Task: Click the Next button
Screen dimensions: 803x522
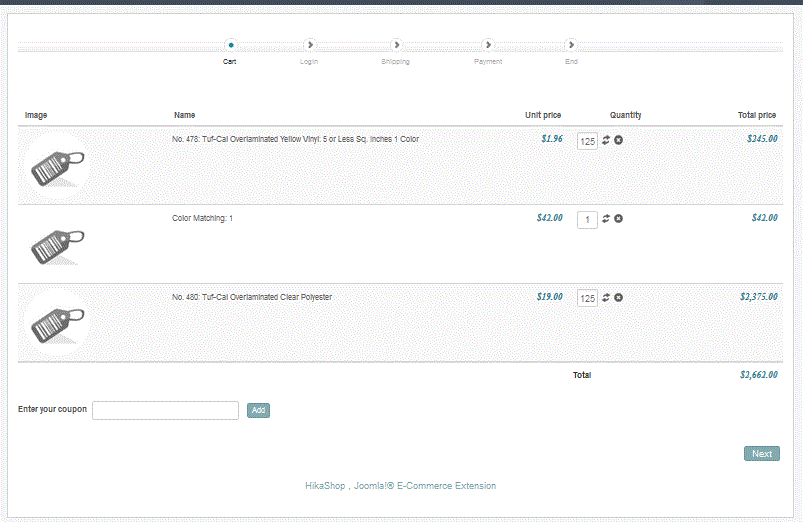Action: [x=761, y=454]
